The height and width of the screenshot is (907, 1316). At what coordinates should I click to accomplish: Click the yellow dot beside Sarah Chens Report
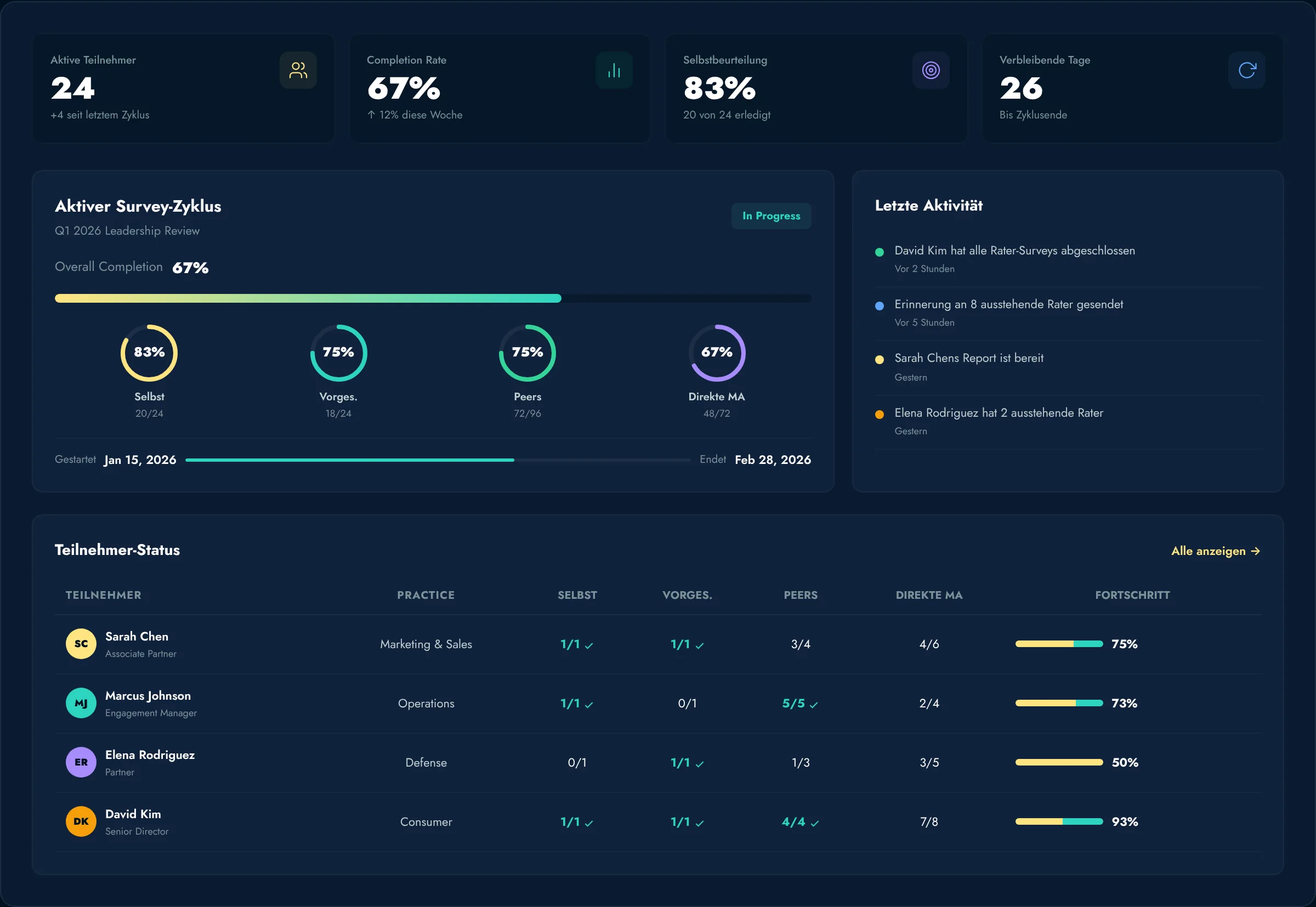[880, 360]
